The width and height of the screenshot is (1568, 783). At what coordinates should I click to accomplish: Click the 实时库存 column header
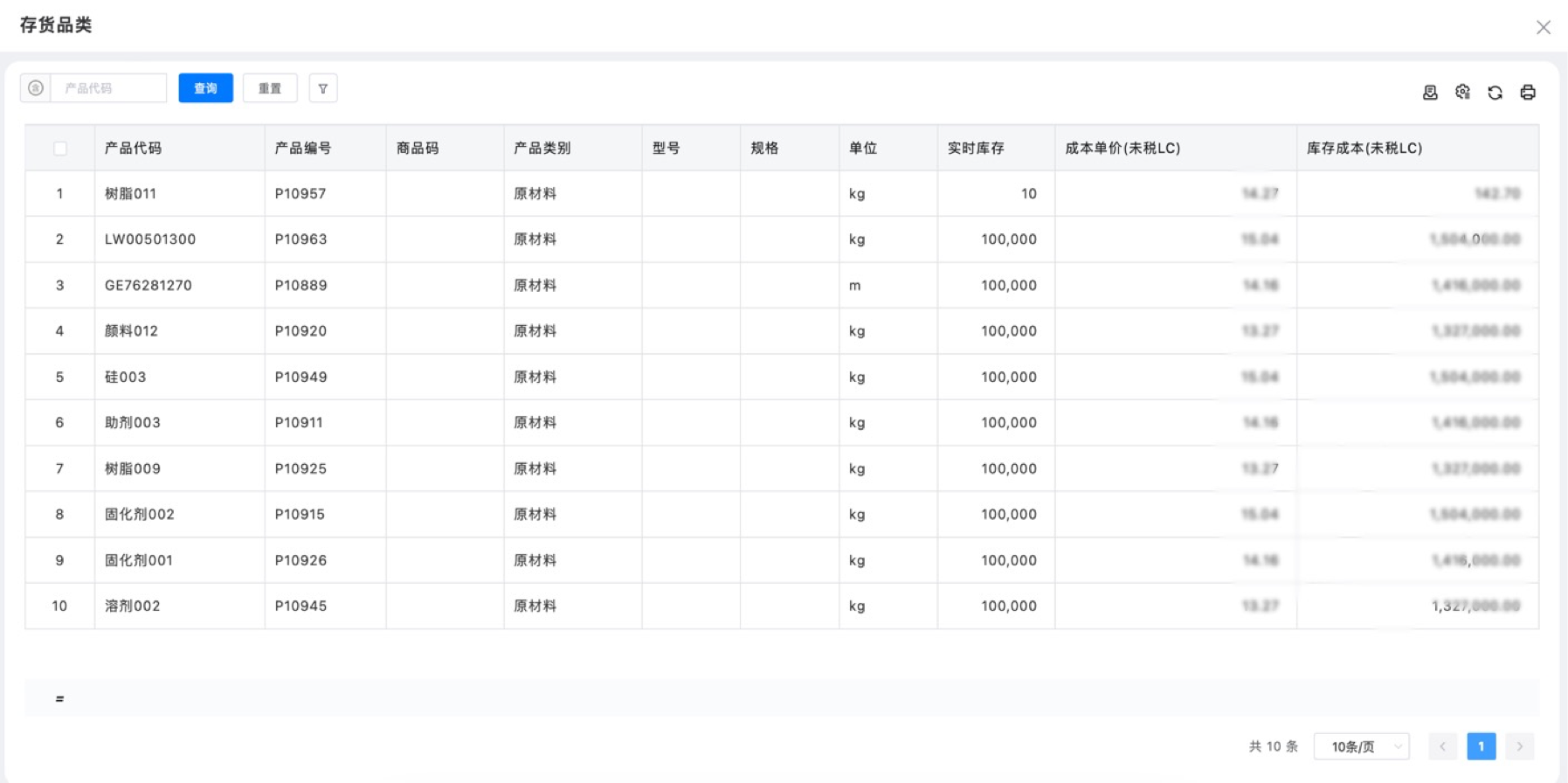click(x=976, y=149)
